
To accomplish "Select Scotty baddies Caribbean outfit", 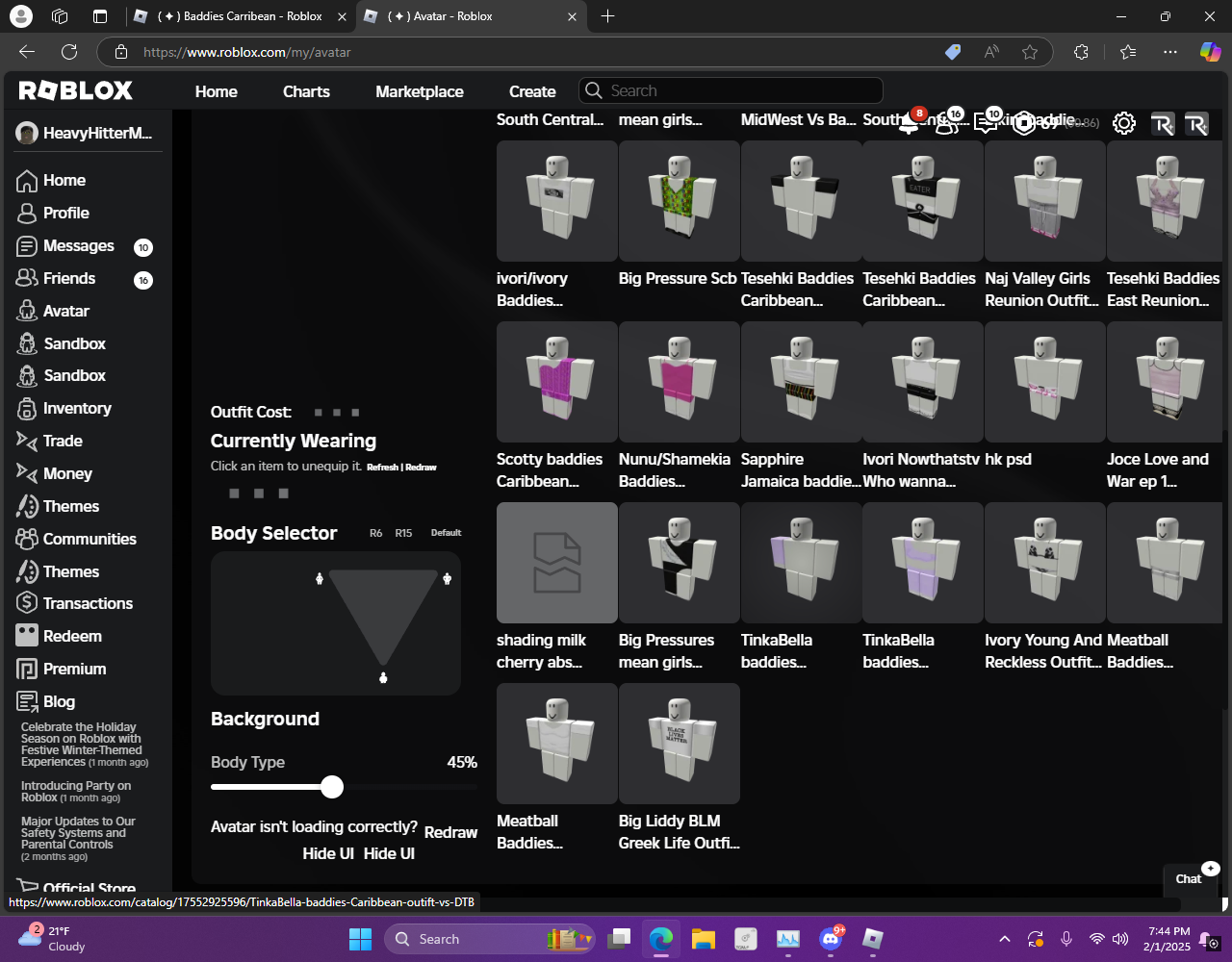I will coord(557,382).
